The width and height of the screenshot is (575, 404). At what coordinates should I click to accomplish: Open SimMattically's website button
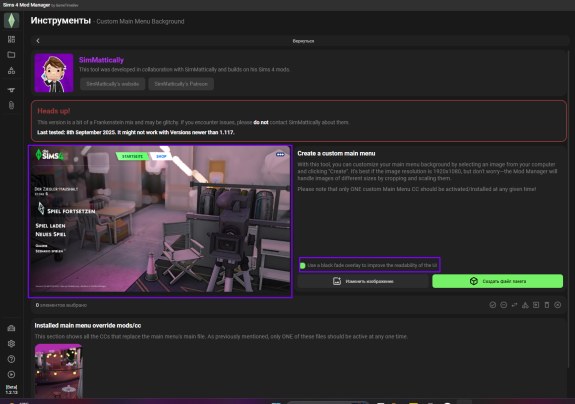113,84
